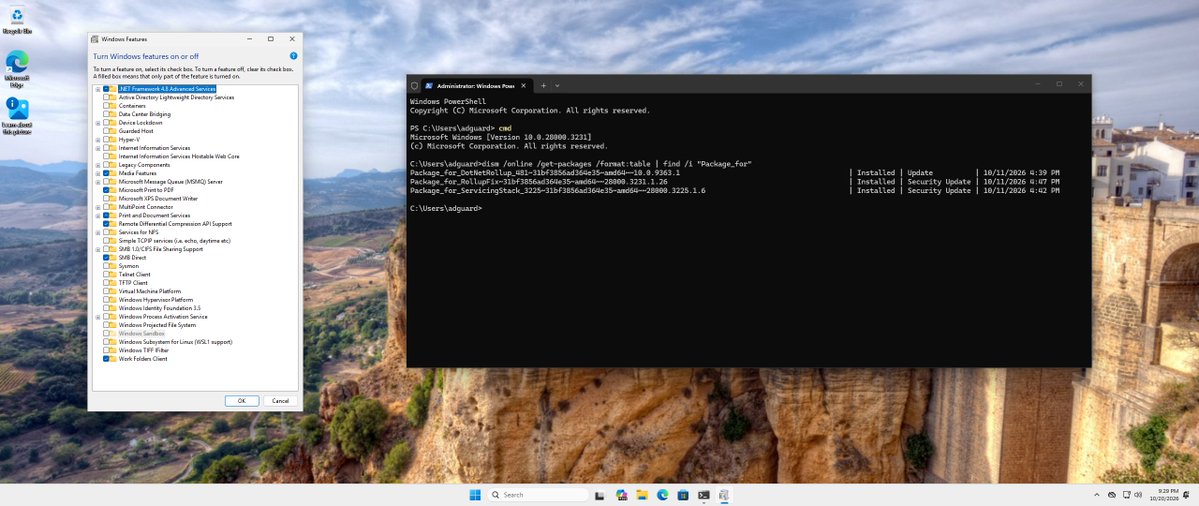Click Cancel in Windows Features
The width and height of the screenshot is (1199, 506).
pos(281,401)
